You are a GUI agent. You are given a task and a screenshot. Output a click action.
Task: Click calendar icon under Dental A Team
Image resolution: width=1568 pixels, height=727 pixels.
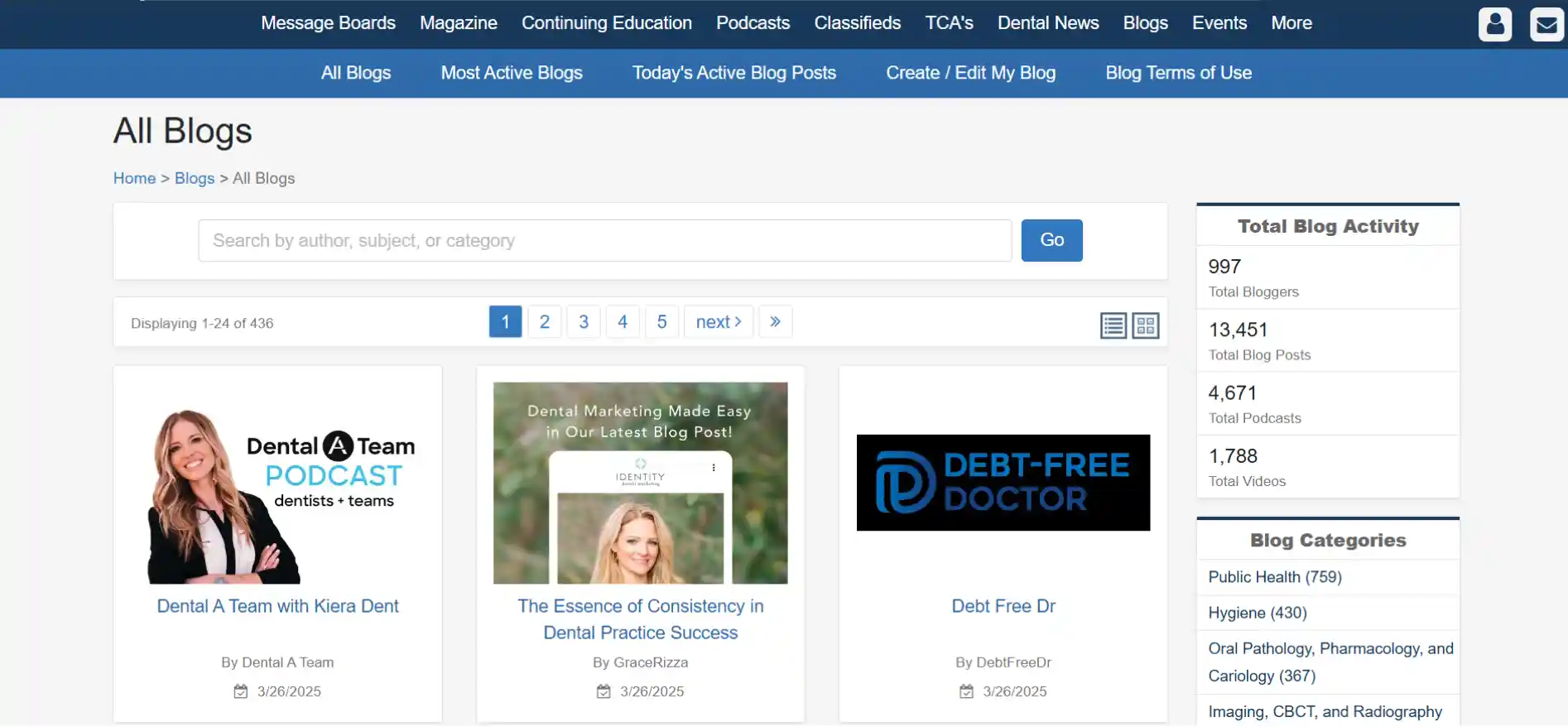241,691
